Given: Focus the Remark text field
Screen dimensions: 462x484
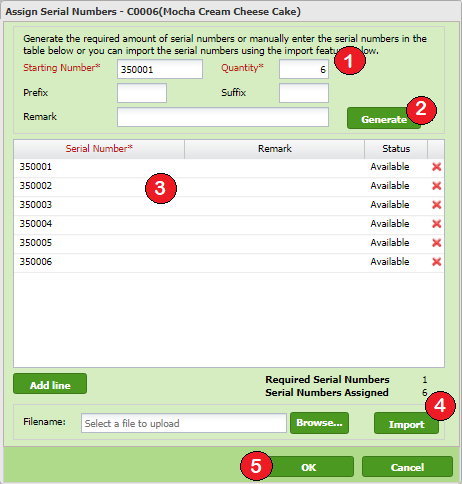Looking at the screenshot, I should click(x=223, y=117).
